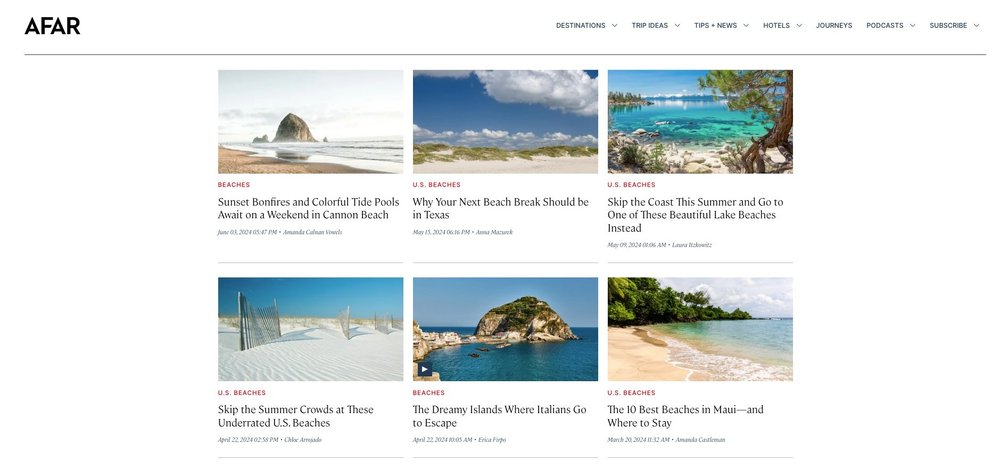Image resolution: width=1000 pixels, height=467 pixels.
Task: Click the Cannon Beach haystack rock photo
Action: tap(311, 122)
